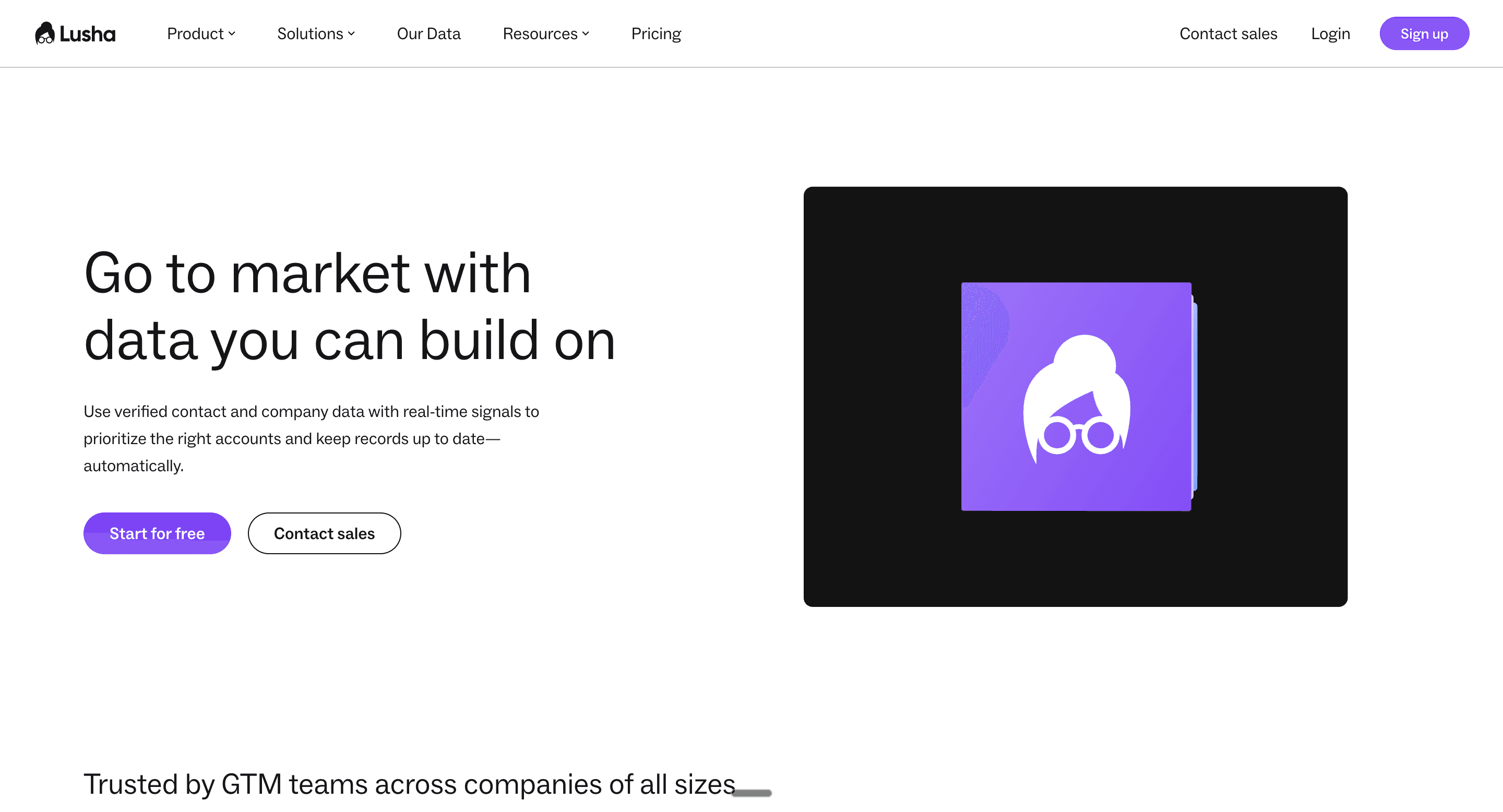
Task: Open the Resources dropdown arrow
Action: 585,34
